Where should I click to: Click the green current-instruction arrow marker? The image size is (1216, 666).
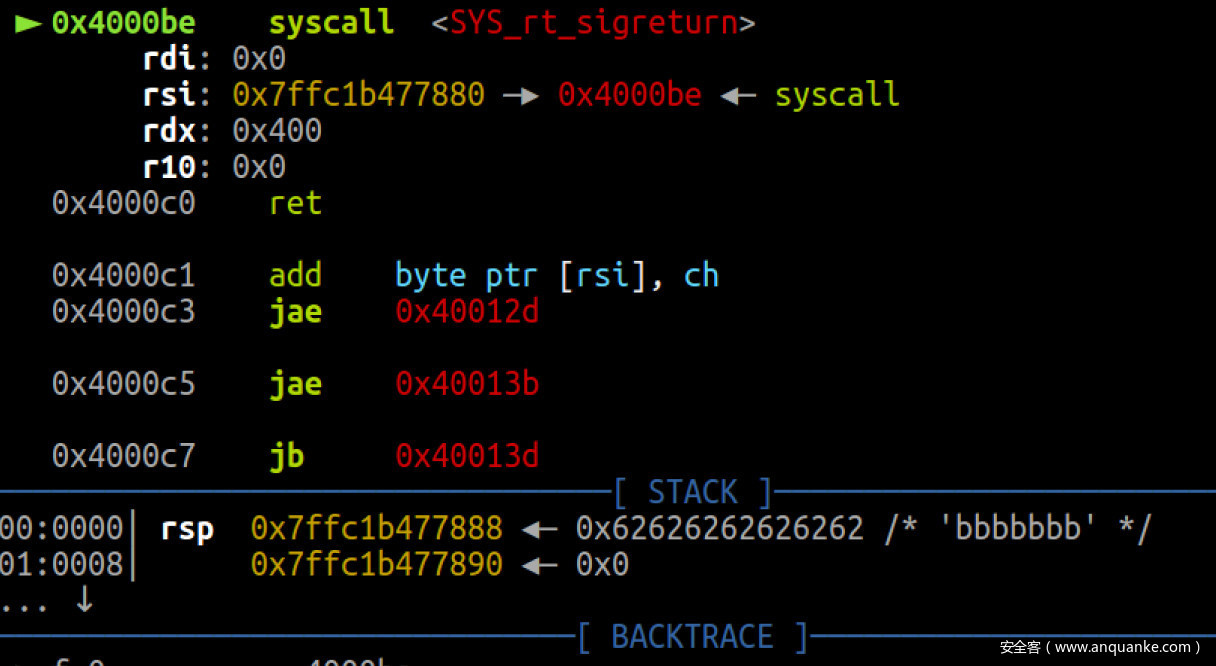tap(27, 23)
